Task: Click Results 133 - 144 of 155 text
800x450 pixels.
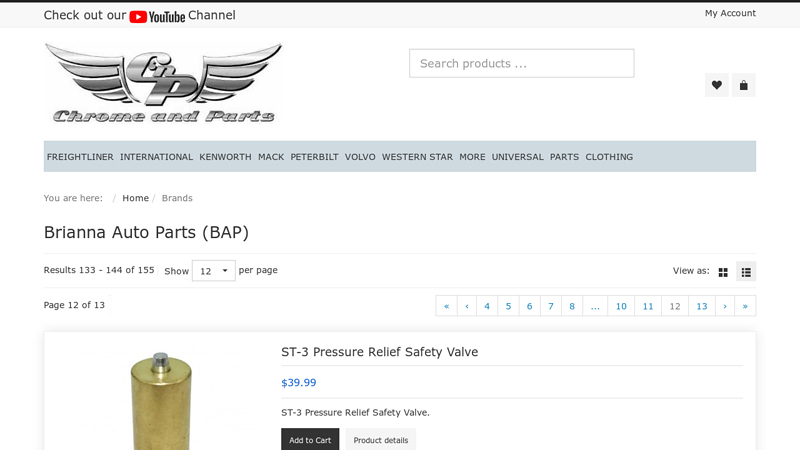Action: [x=99, y=270]
